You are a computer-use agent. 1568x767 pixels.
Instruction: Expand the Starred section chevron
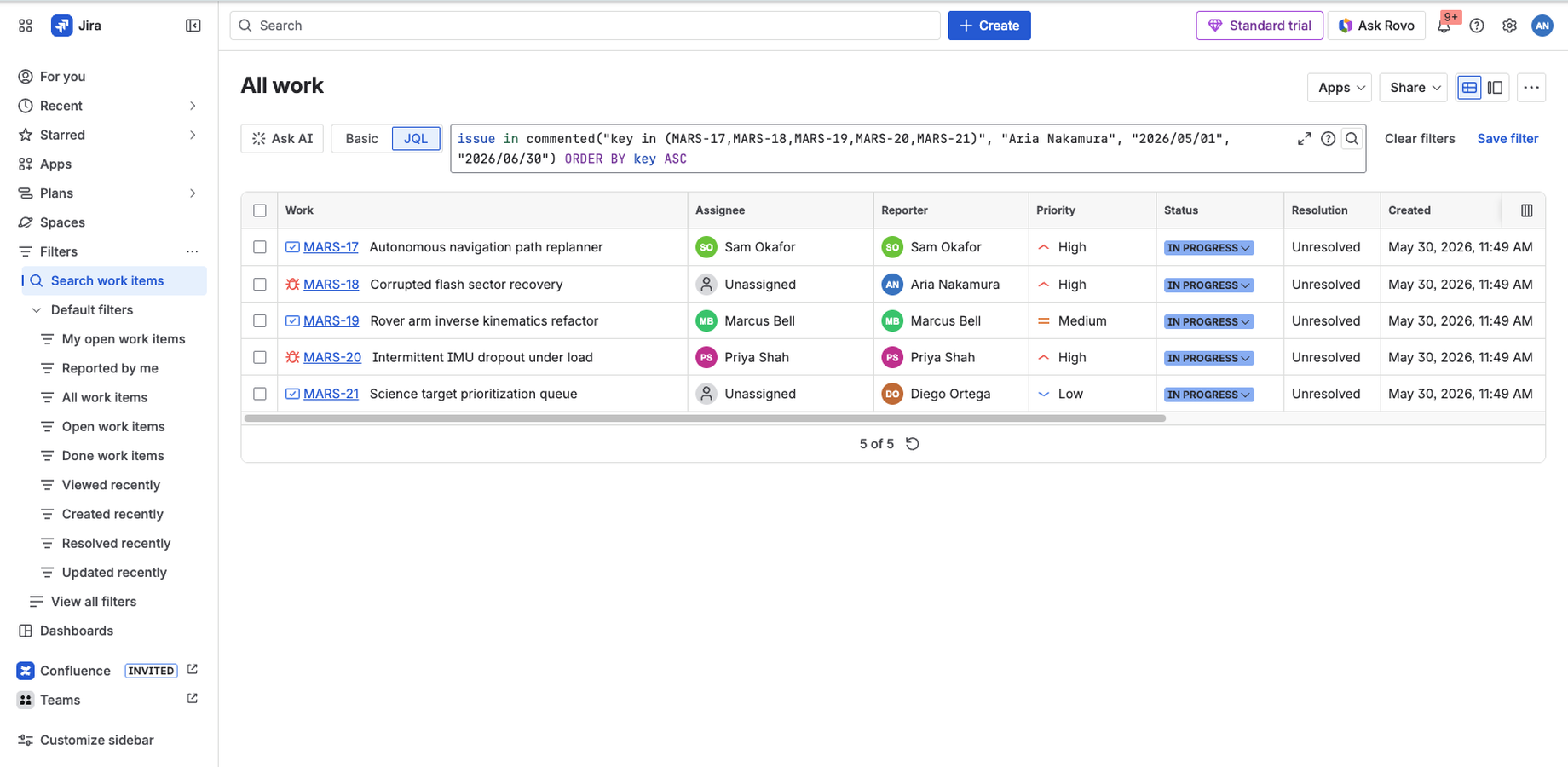[193, 135]
